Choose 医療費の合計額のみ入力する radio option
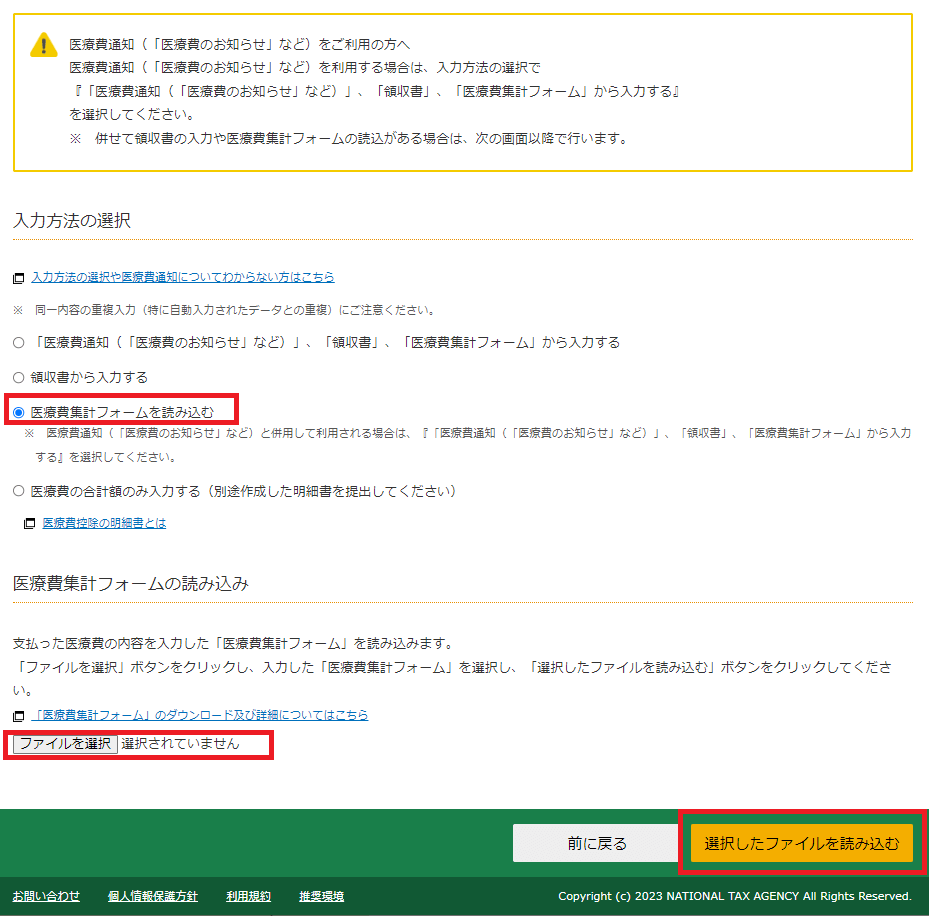The height and width of the screenshot is (920, 929). pos(18,491)
